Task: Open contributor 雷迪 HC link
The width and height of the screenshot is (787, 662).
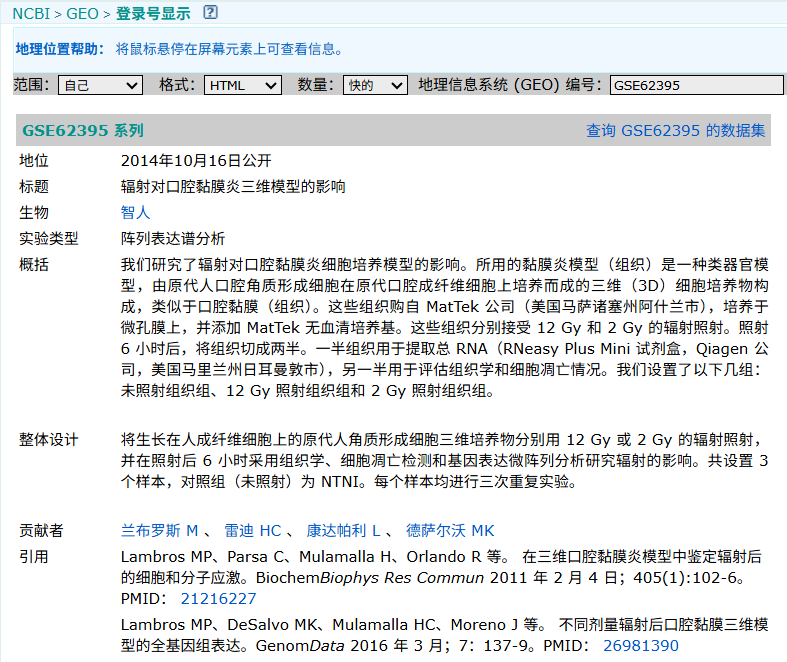Action: (x=253, y=531)
